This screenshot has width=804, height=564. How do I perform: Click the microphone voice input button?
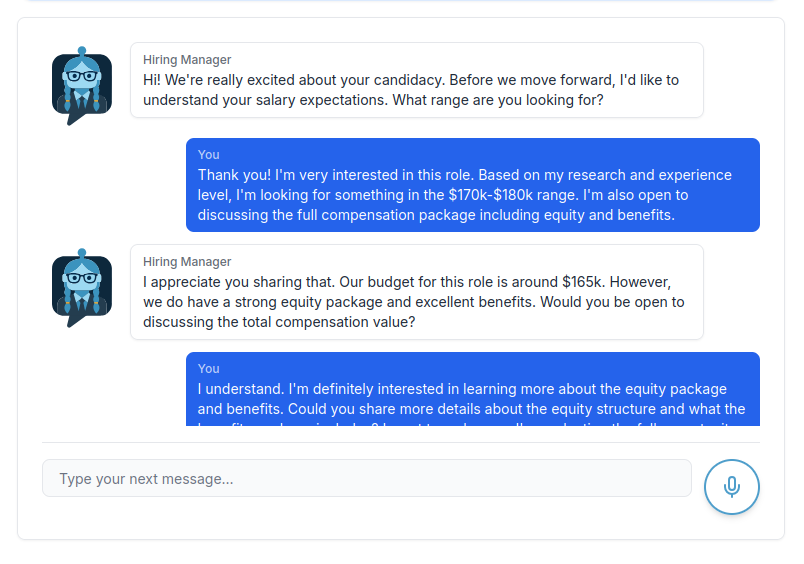pyautogui.click(x=731, y=487)
